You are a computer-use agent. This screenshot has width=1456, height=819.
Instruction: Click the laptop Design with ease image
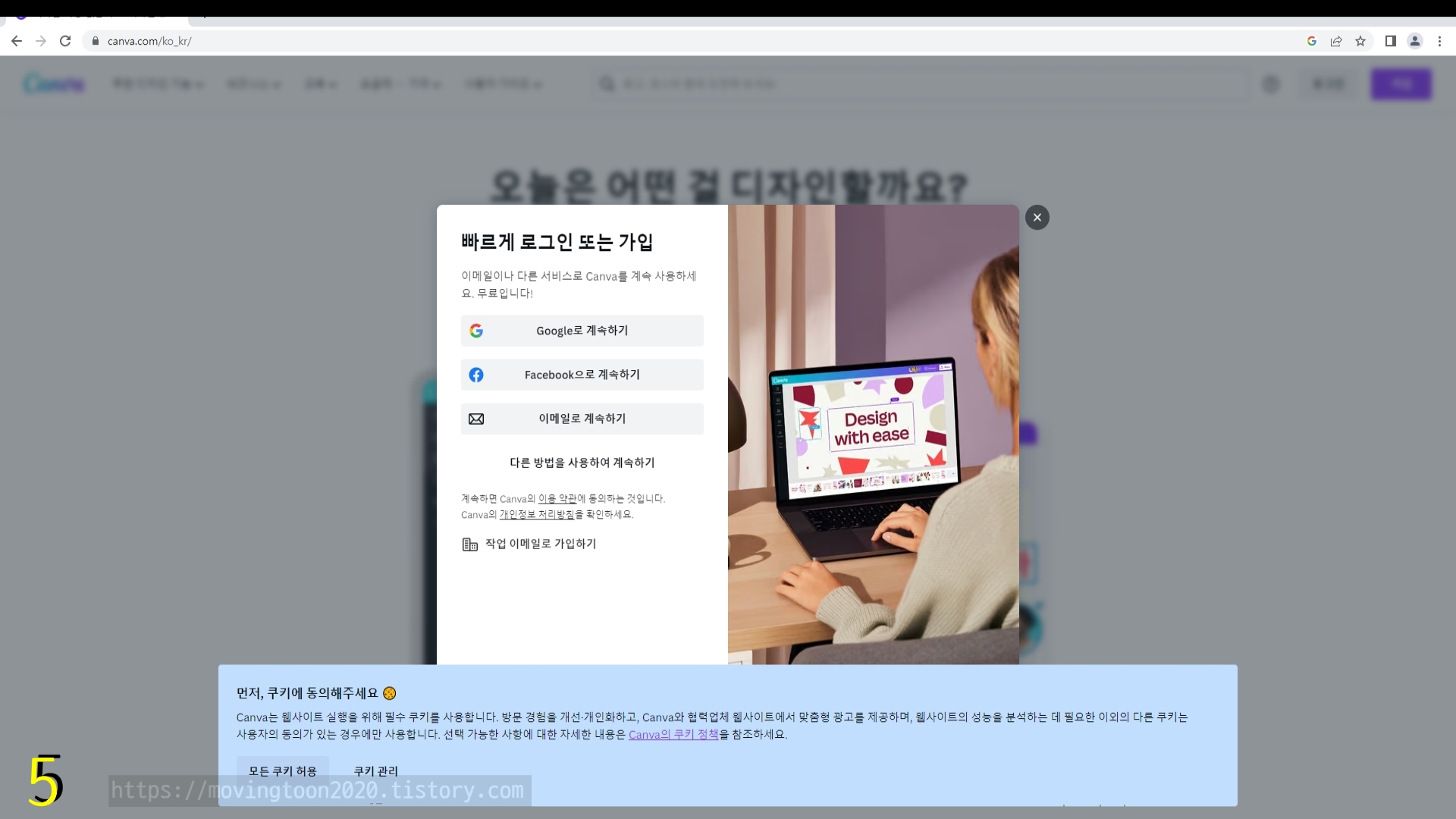point(874,435)
